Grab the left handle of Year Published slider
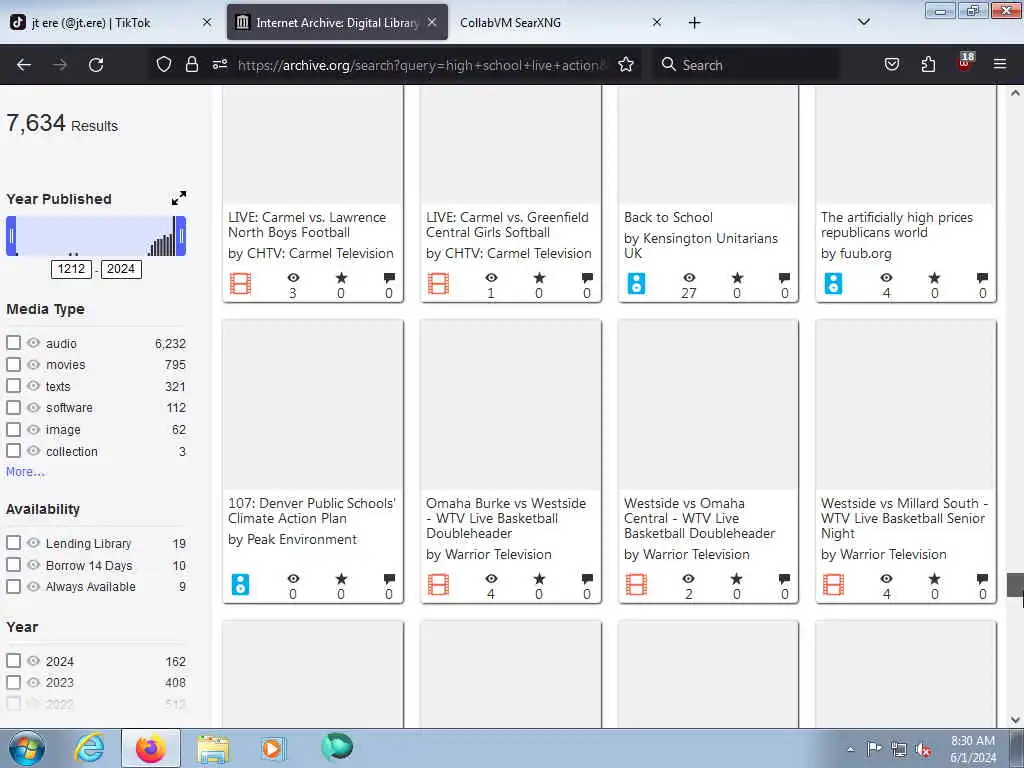The height and width of the screenshot is (768, 1024). click(11, 236)
